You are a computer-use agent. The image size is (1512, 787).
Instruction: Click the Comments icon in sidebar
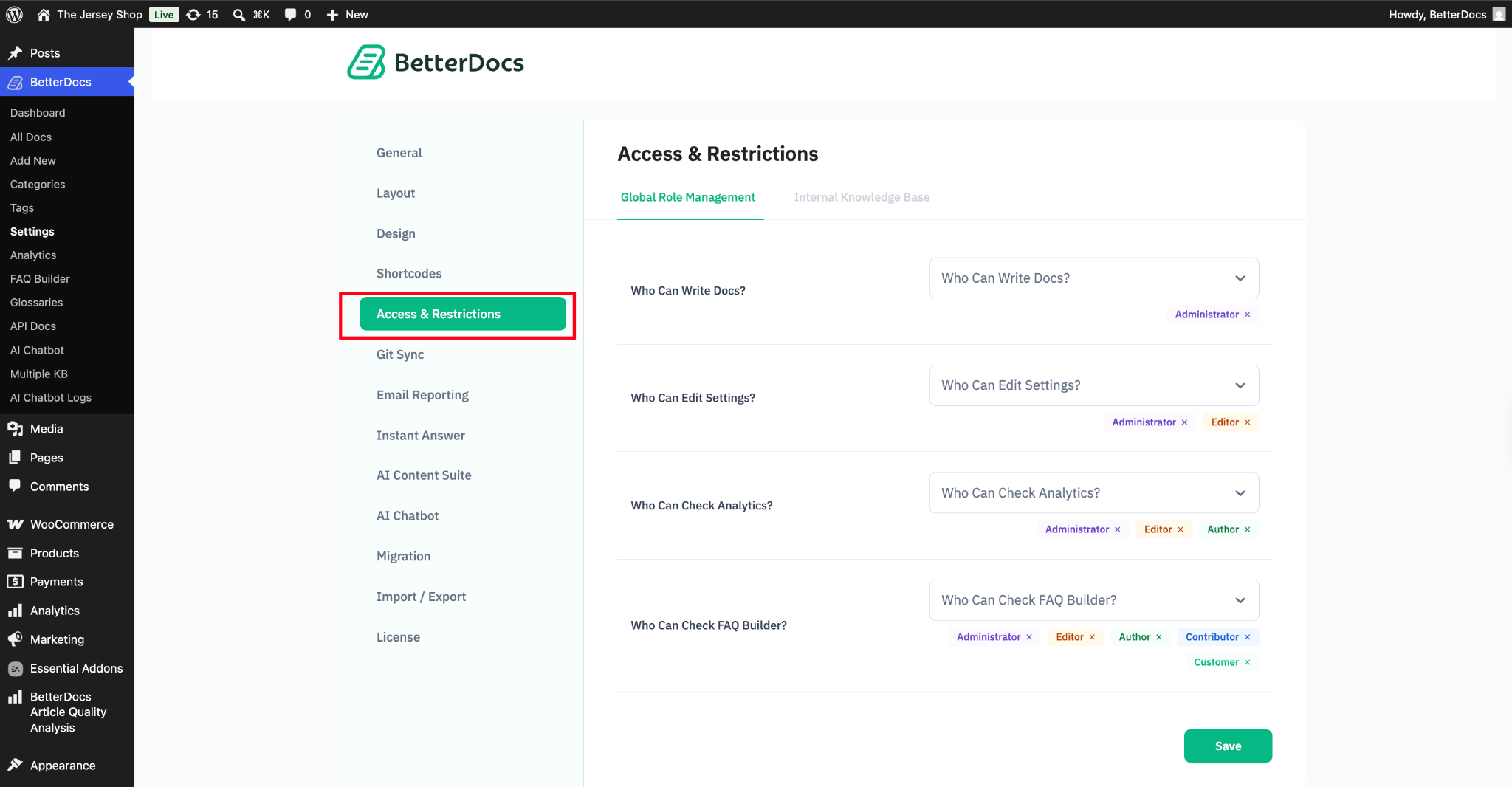click(x=15, y=486)
